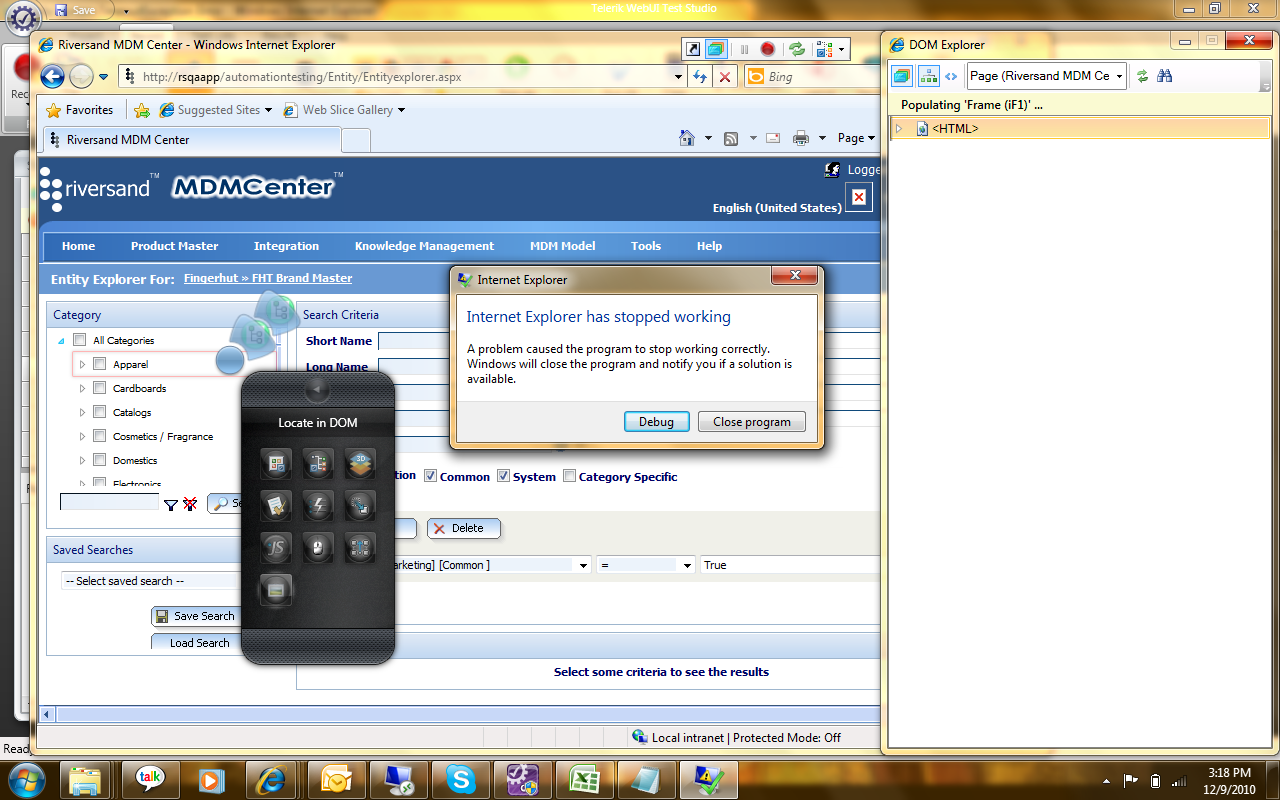Click the Favorites star button
This screenshot has width=1280, height=800.
(80, 110)
